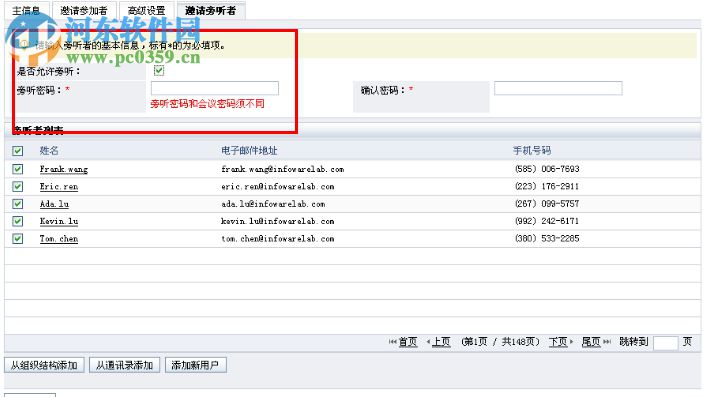Select phone number (380) 533-2285

coord(547,238)
